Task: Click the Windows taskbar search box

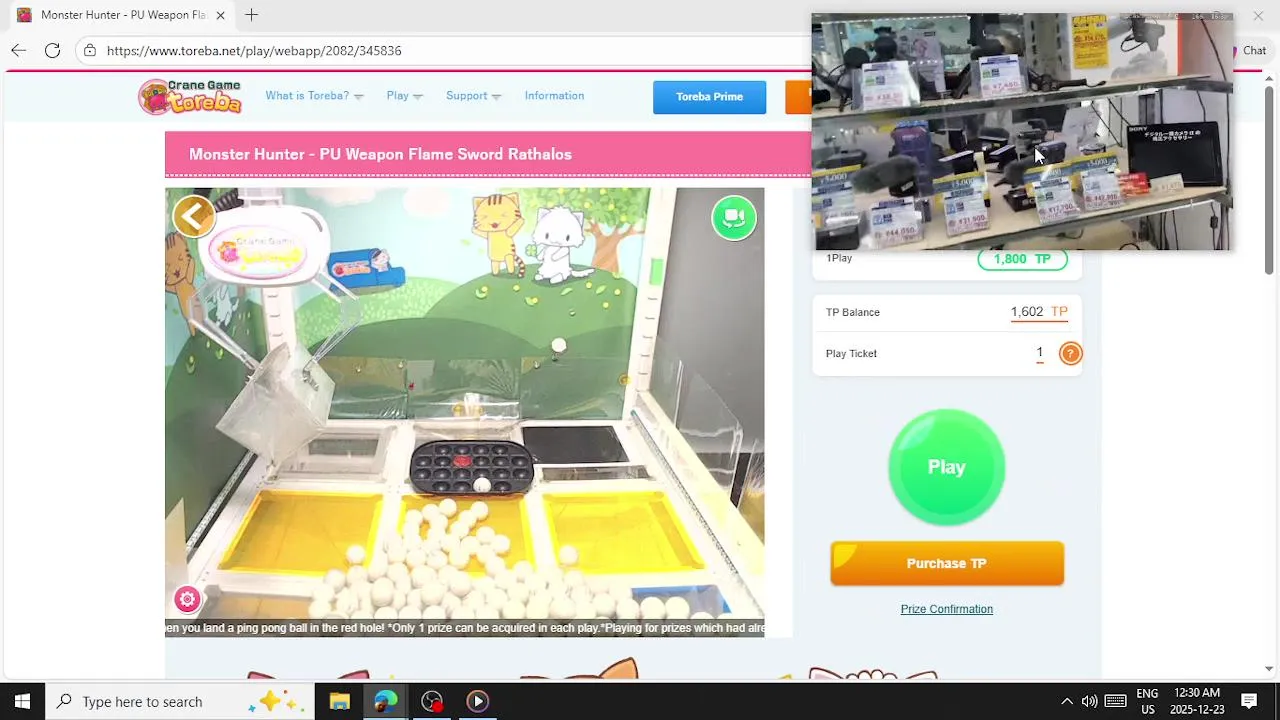Action: [x=180, y=701]
